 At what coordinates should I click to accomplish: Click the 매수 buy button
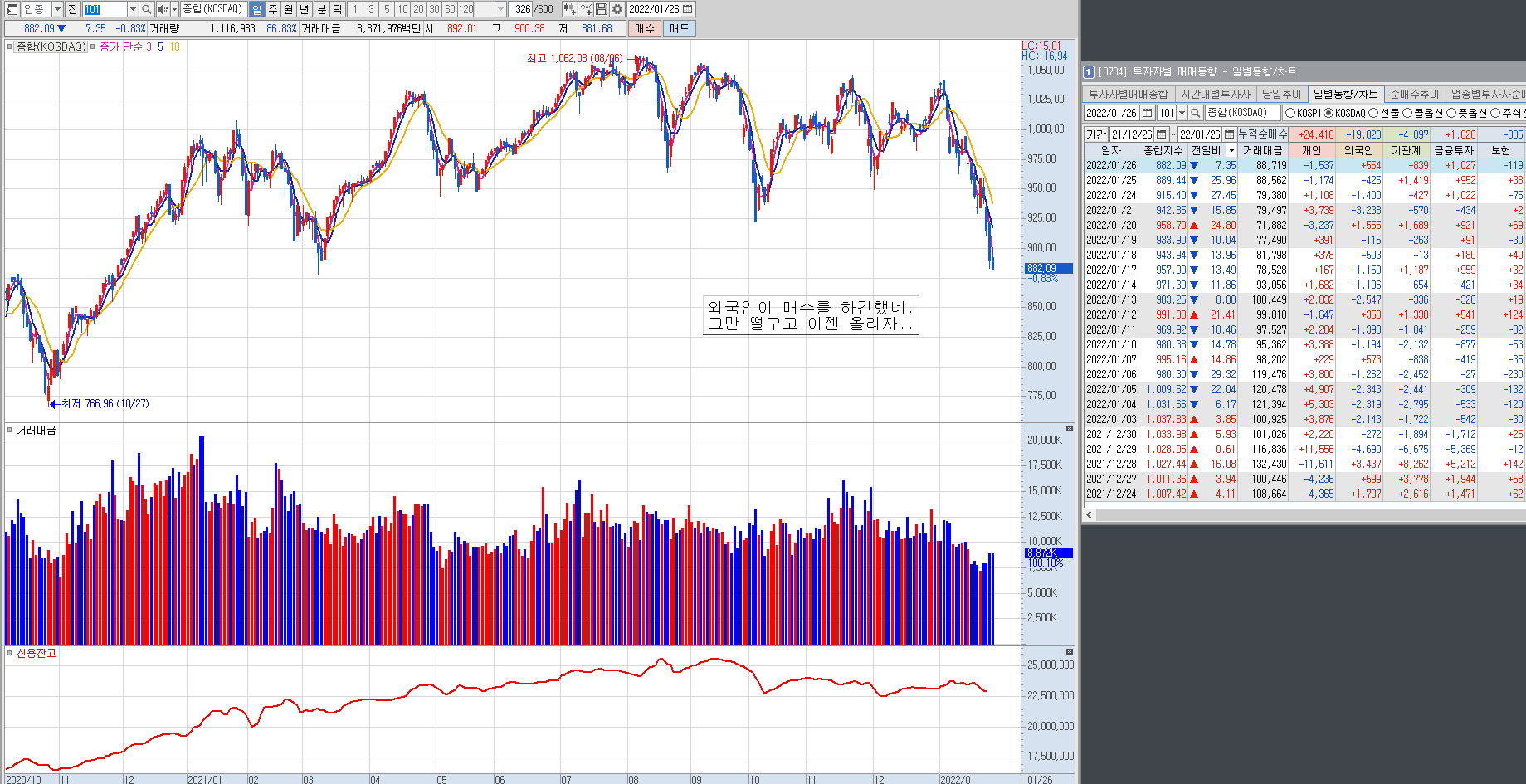pos(645,28)
